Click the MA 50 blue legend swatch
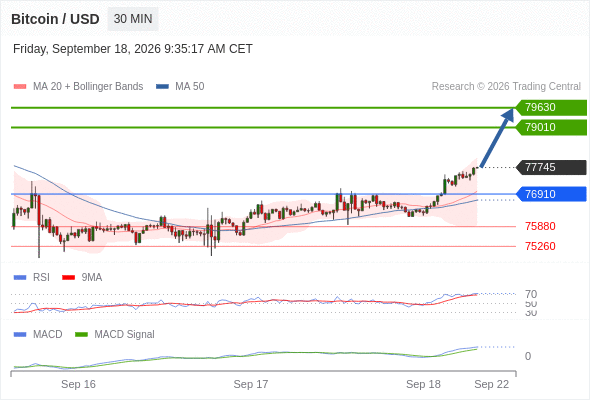 point(162,87)
